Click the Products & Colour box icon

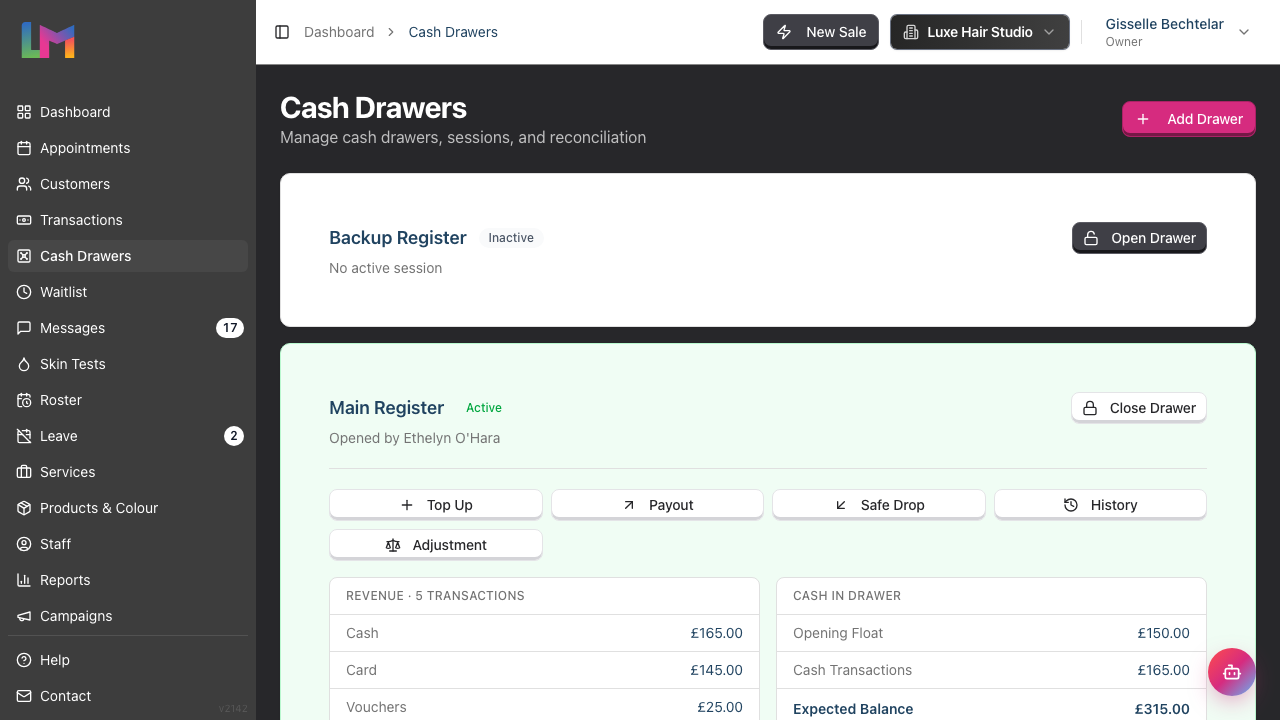[x=24, y=508]
